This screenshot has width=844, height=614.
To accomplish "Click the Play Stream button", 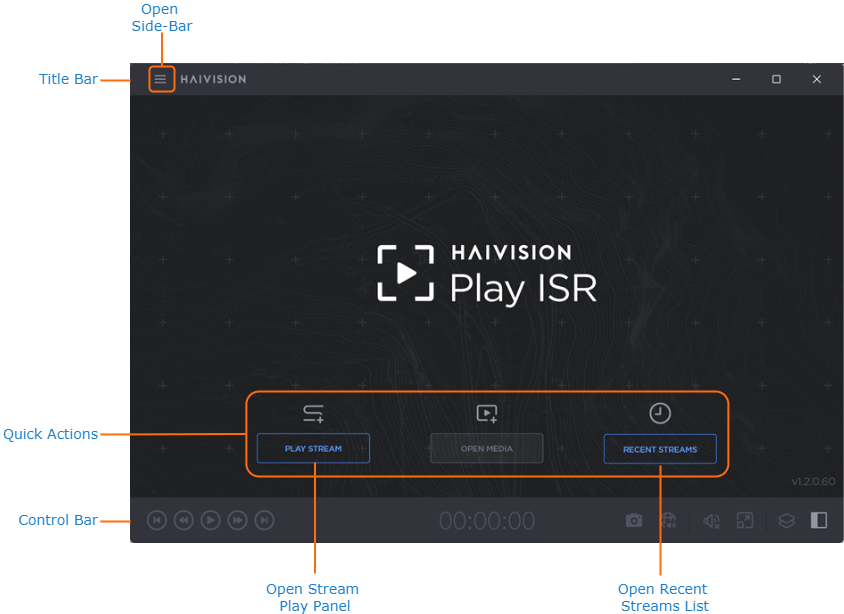I will pos(313,449).
